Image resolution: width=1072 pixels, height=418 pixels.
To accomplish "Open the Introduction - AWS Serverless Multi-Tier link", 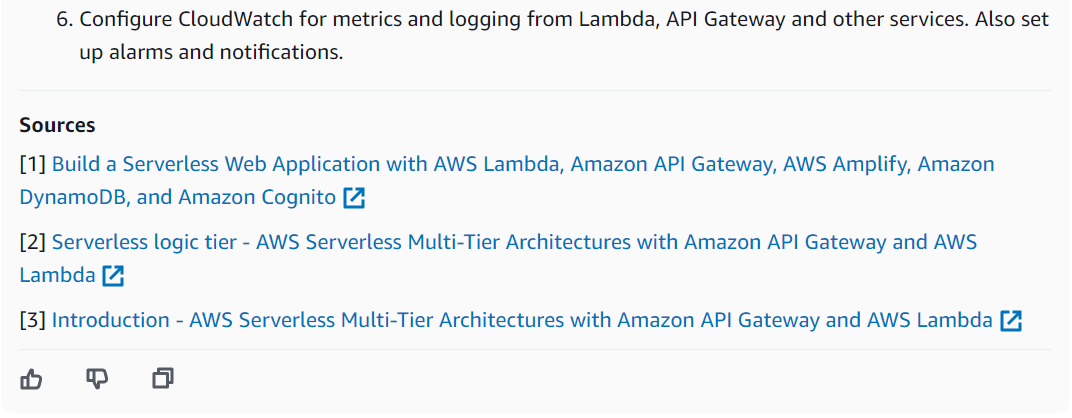I will click(x=522, y=320).
